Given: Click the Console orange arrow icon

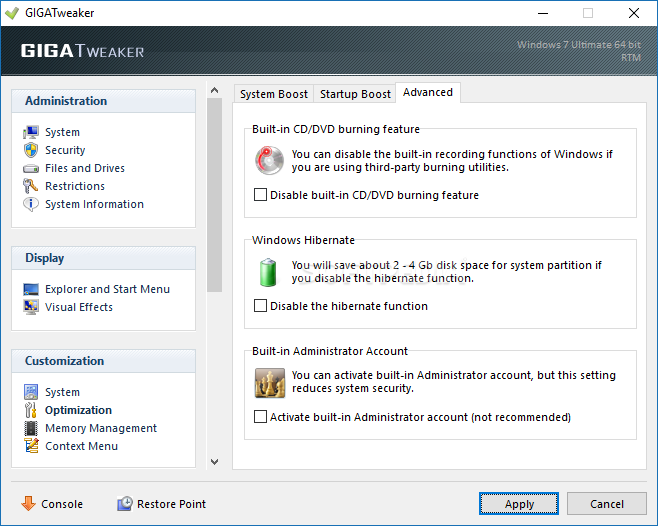Looking at the screenshot, I should tap(29, 503).
